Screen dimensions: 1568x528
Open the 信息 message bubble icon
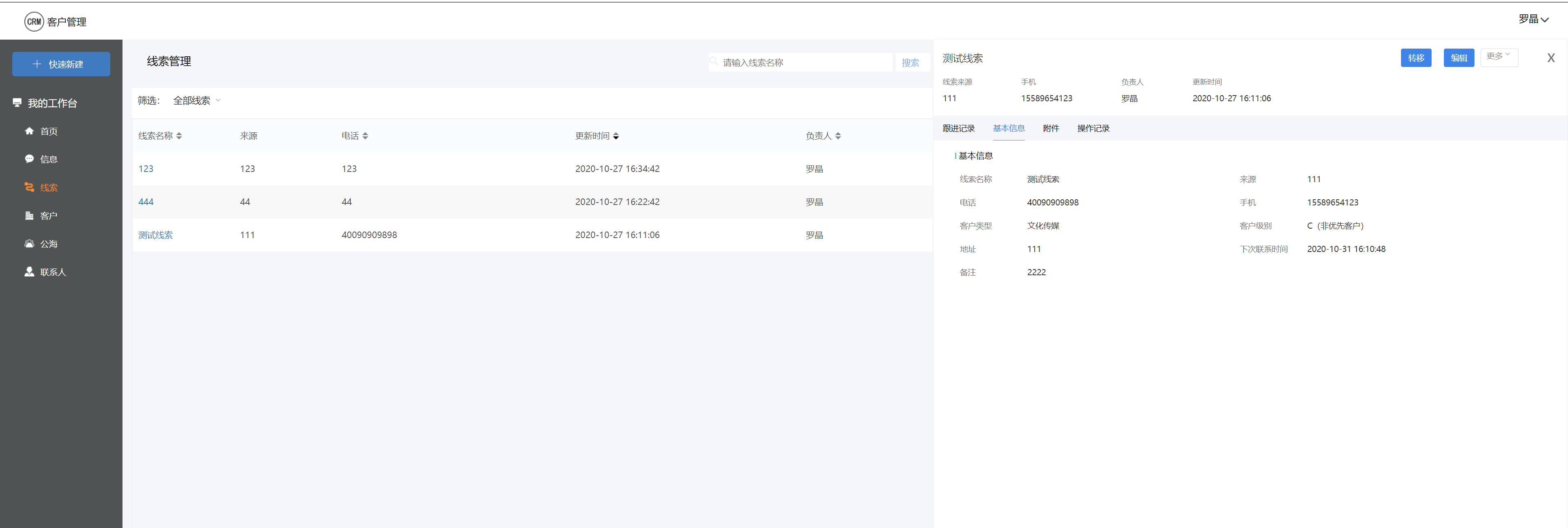[29, 159]
